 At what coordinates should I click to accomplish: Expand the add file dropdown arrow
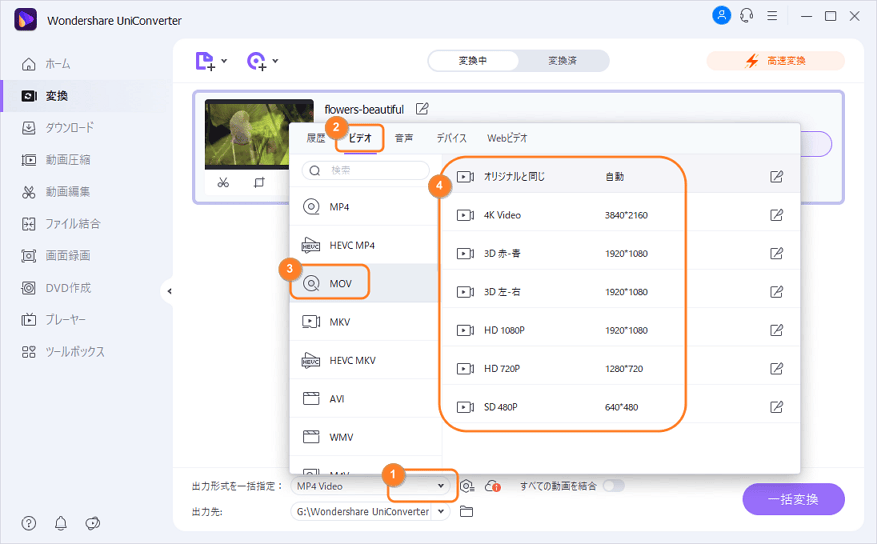pyautogui.click(x=224, y=61)
